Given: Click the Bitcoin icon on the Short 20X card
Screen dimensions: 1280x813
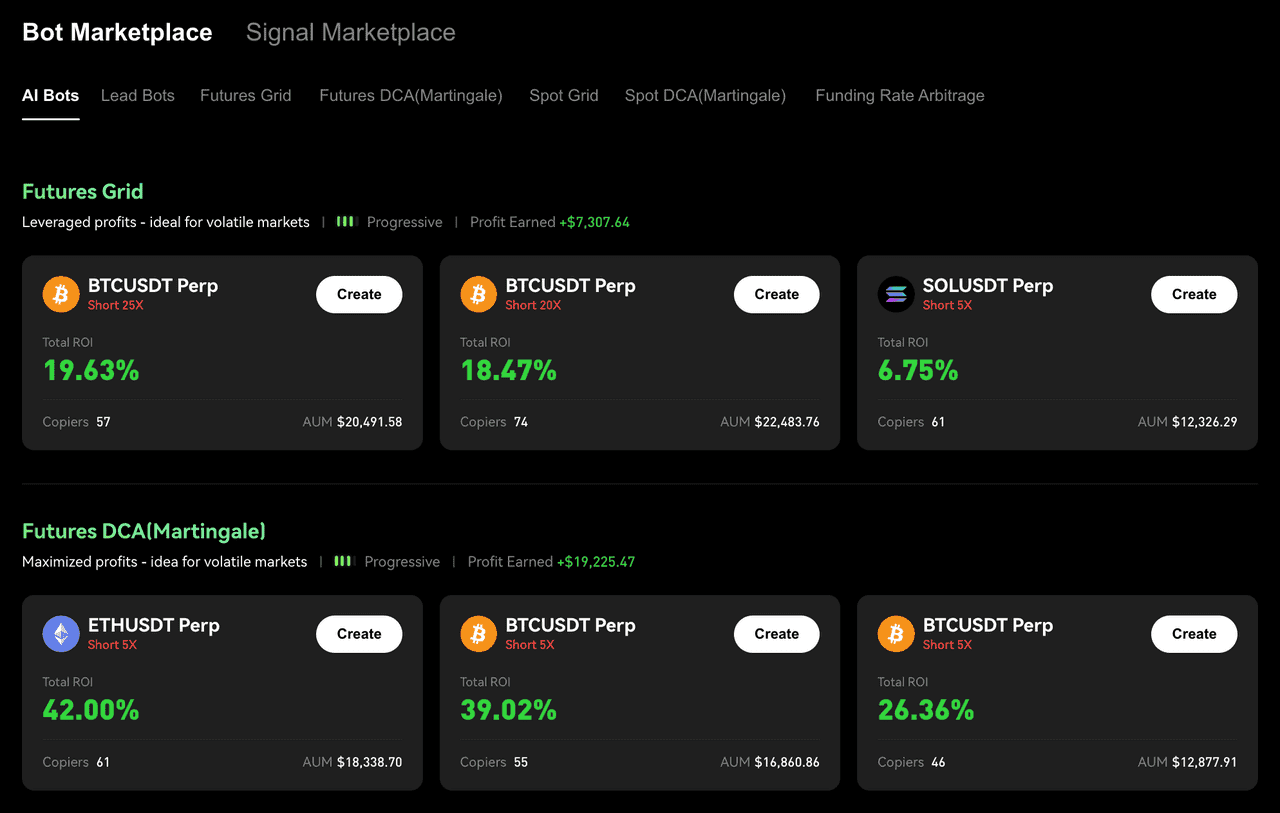Looking at the screenshot, I should click(x=478, y=294).
